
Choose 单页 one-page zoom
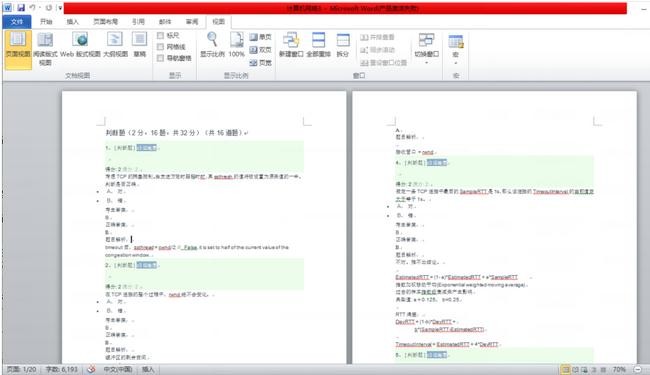coord(260,37)
